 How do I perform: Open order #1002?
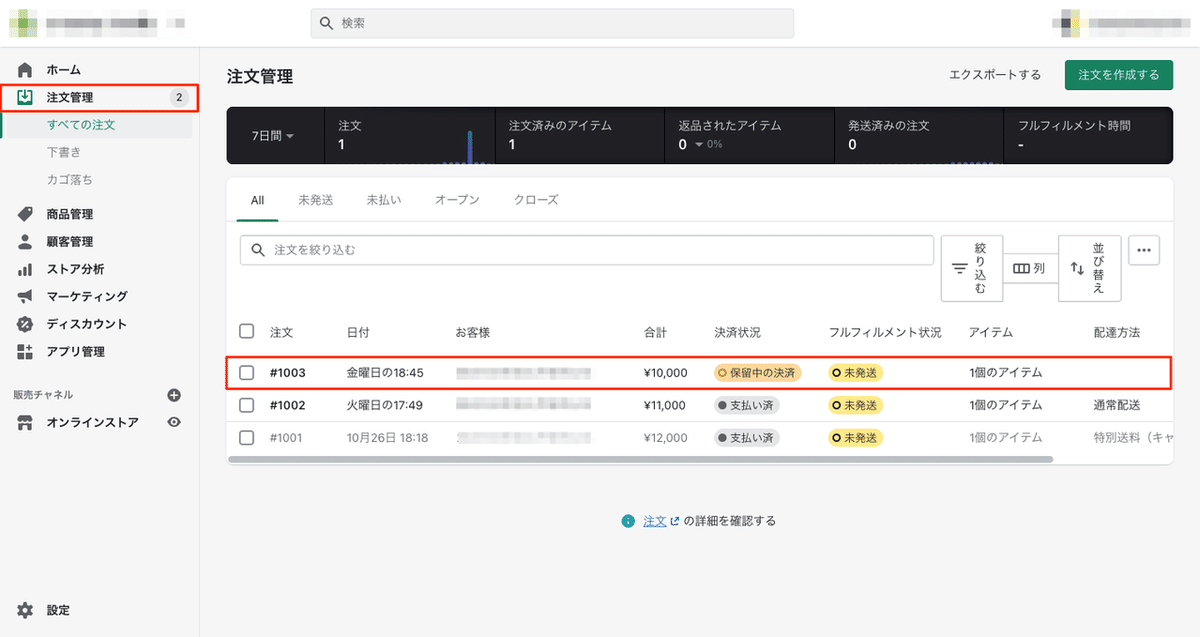[287, 405]
